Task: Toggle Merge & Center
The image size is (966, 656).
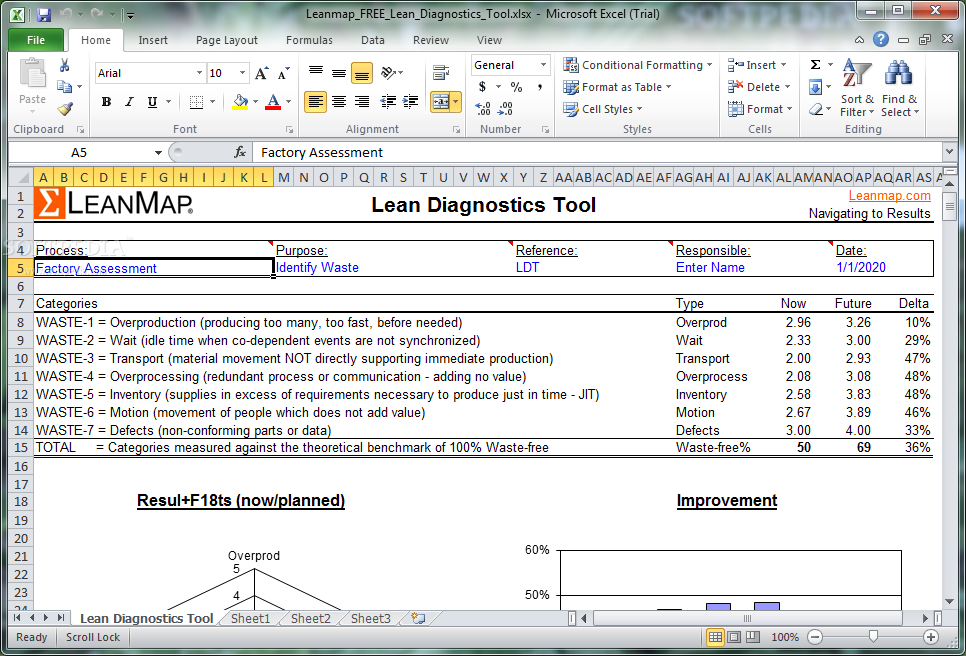Action: tap(440, 102)
